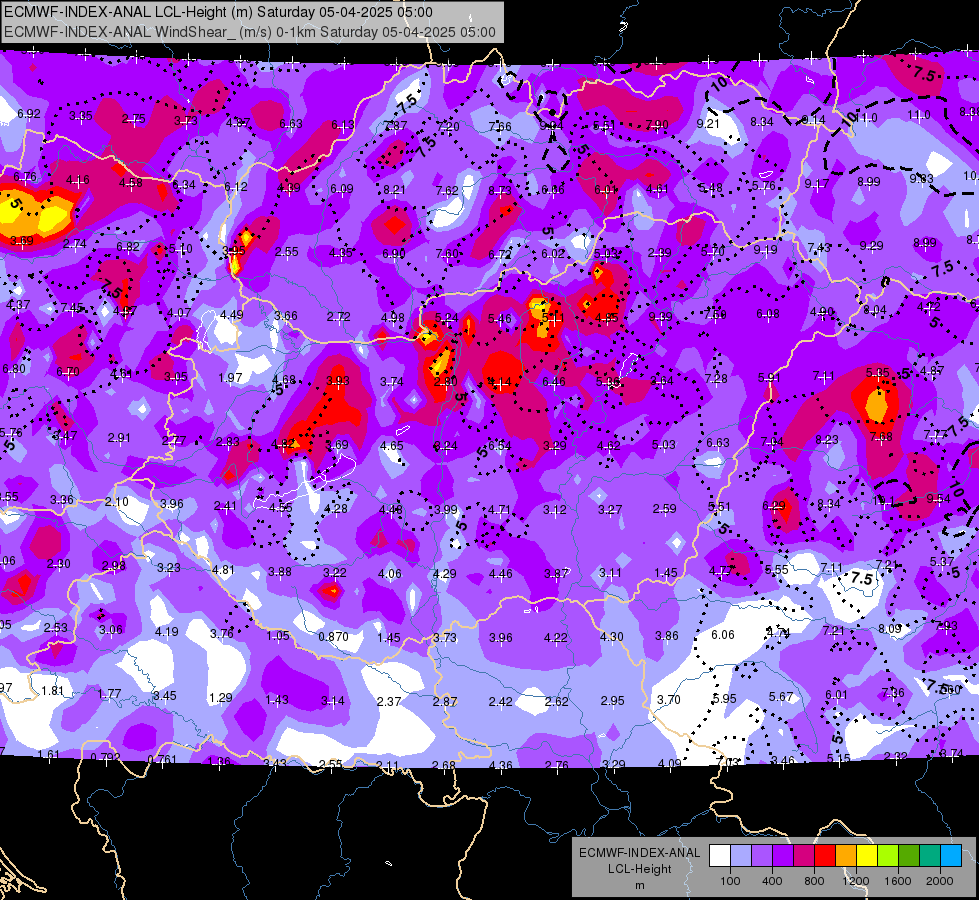Click the grid value 8.23
The image size is (979, 900).
(x=827, y=440)
